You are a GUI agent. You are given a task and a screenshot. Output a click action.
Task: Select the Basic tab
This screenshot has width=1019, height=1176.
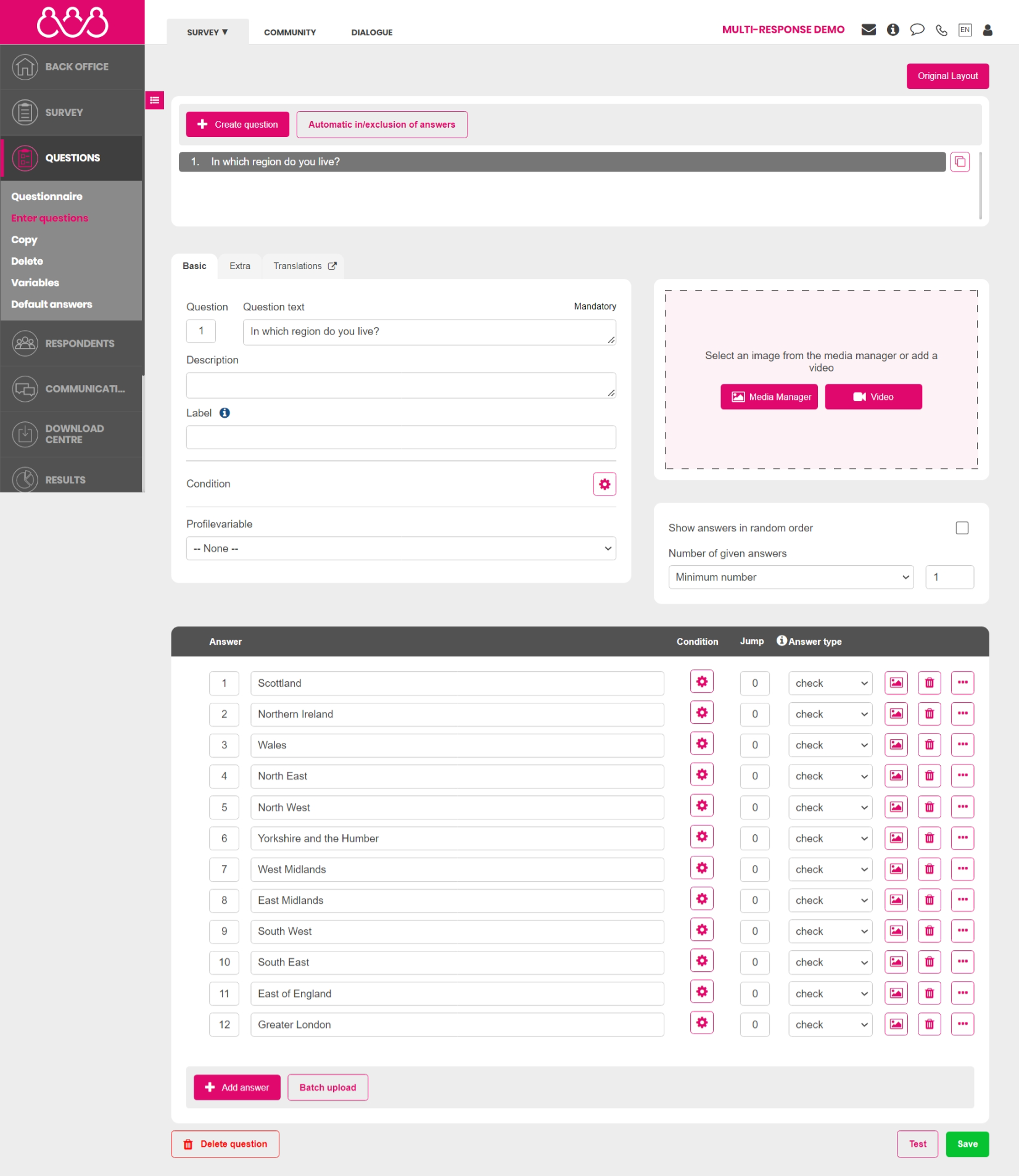[x=194, y=266]
